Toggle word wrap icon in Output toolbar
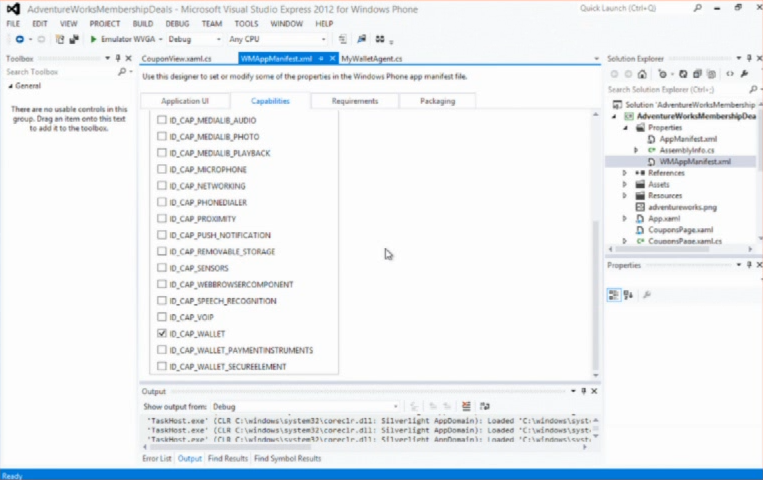This screenshot has height=480, width=763. (485, 406)
